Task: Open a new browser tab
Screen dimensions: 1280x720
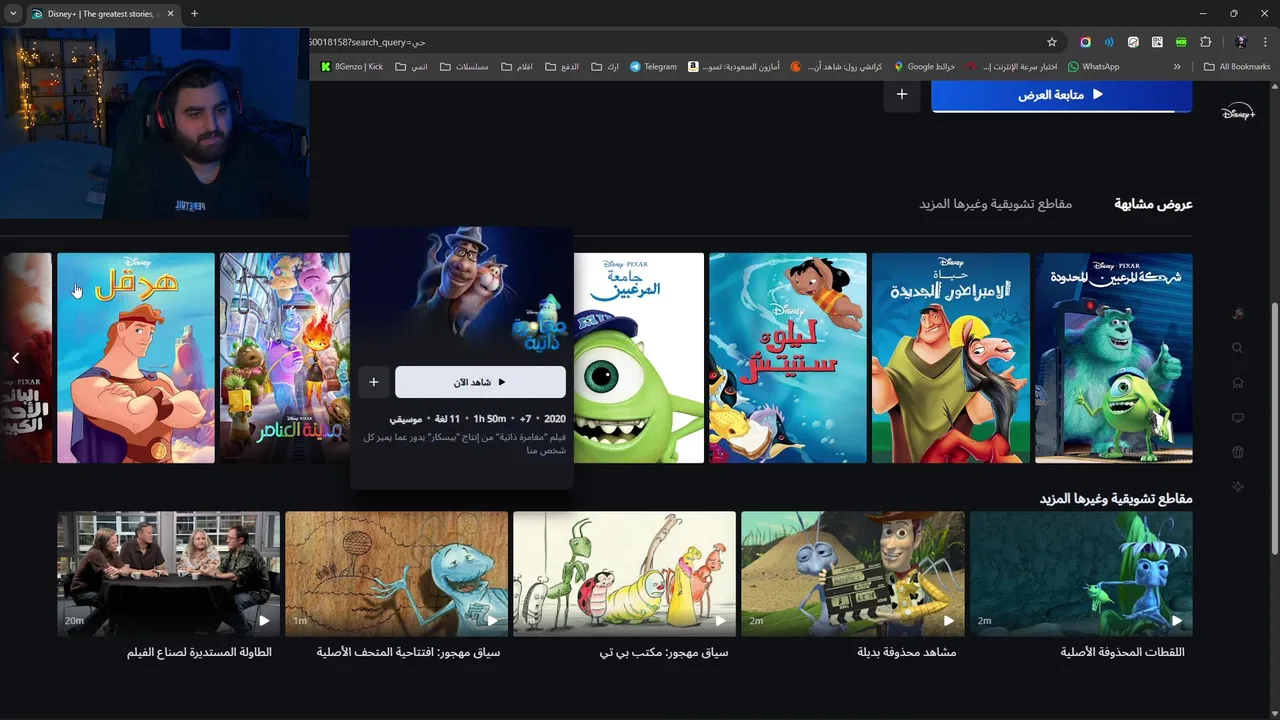Action: pos(194,14)
